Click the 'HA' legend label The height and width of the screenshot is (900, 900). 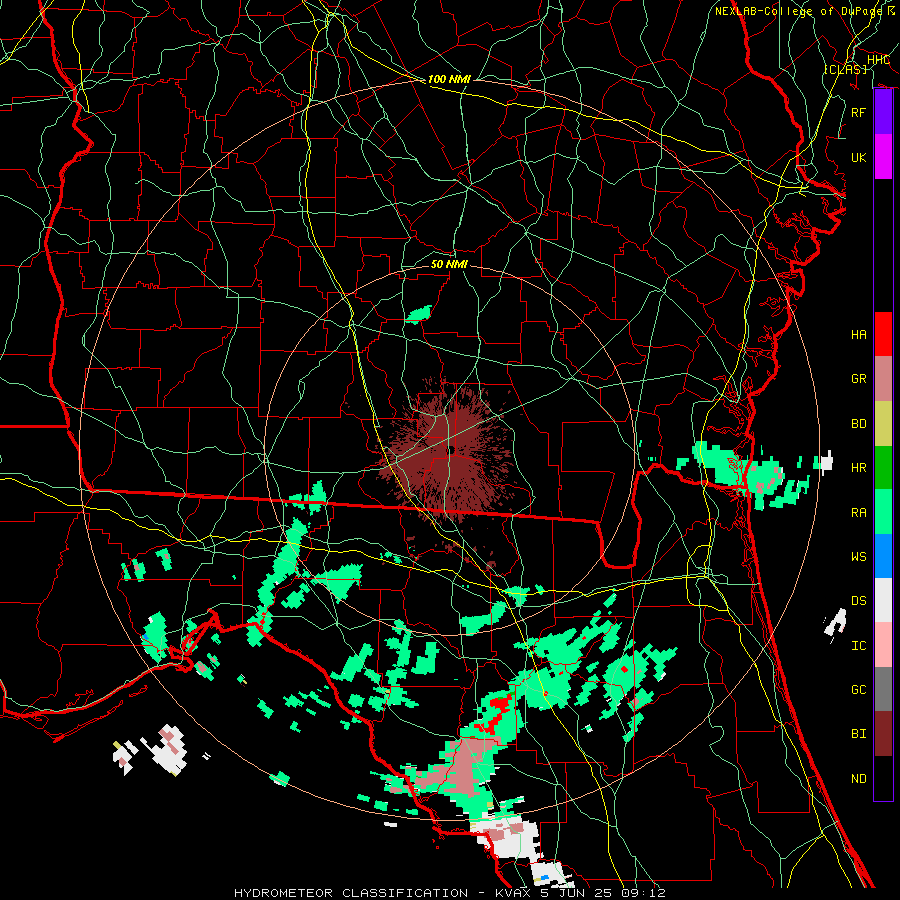858,335
